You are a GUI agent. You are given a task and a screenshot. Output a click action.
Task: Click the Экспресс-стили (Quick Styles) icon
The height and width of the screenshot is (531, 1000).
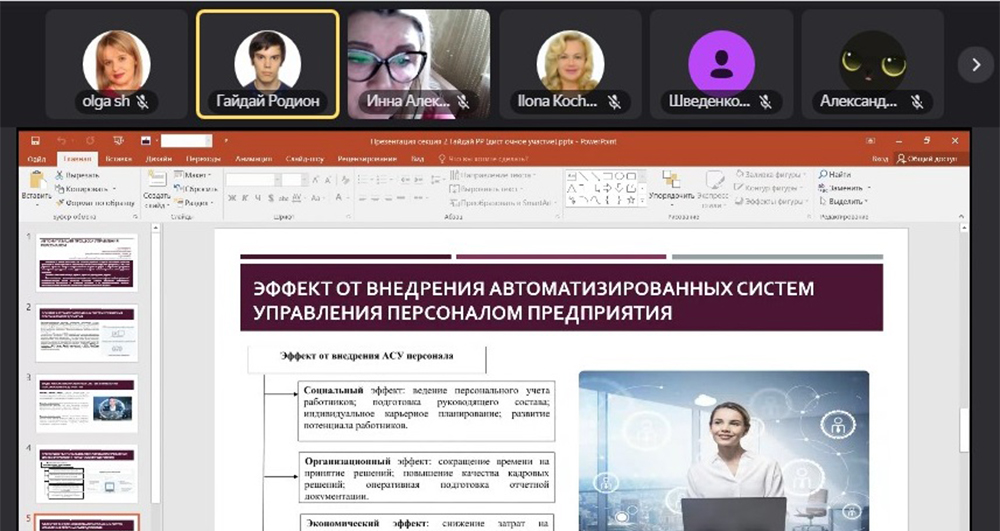point(714,182)
